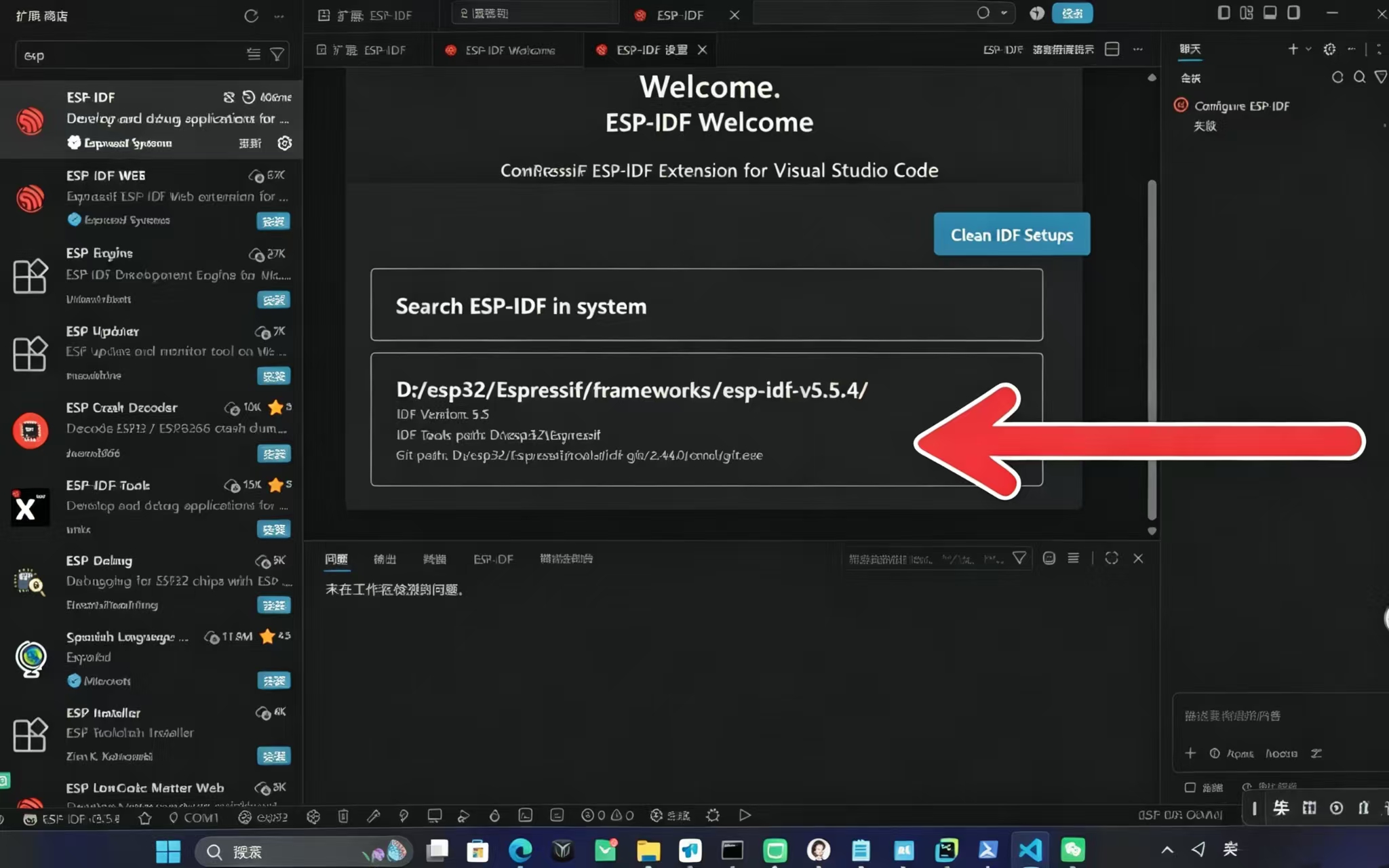Screen dimensions: 1389x868
Task: Tick the checkbox below the chat input
Action: coord(1190,787)
